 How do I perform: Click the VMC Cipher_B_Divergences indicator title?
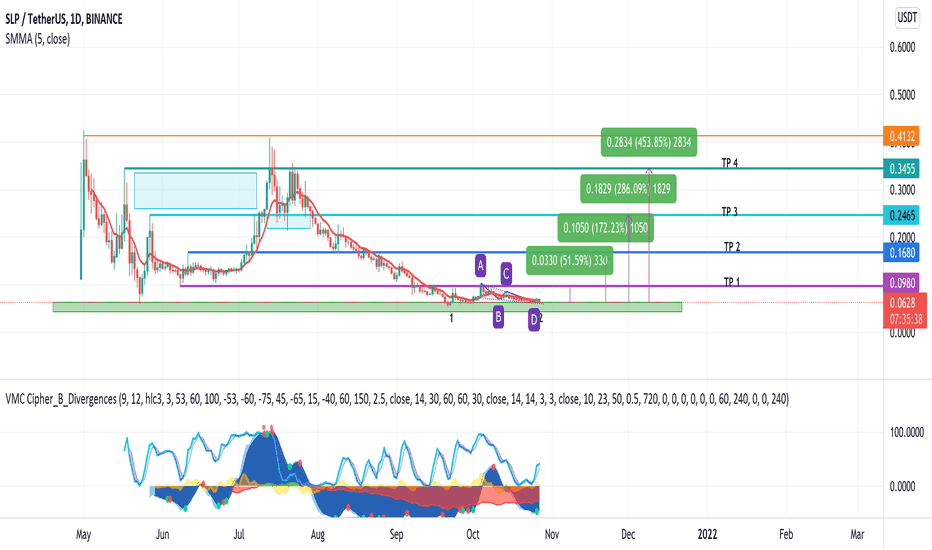click(x=397, y=399)
